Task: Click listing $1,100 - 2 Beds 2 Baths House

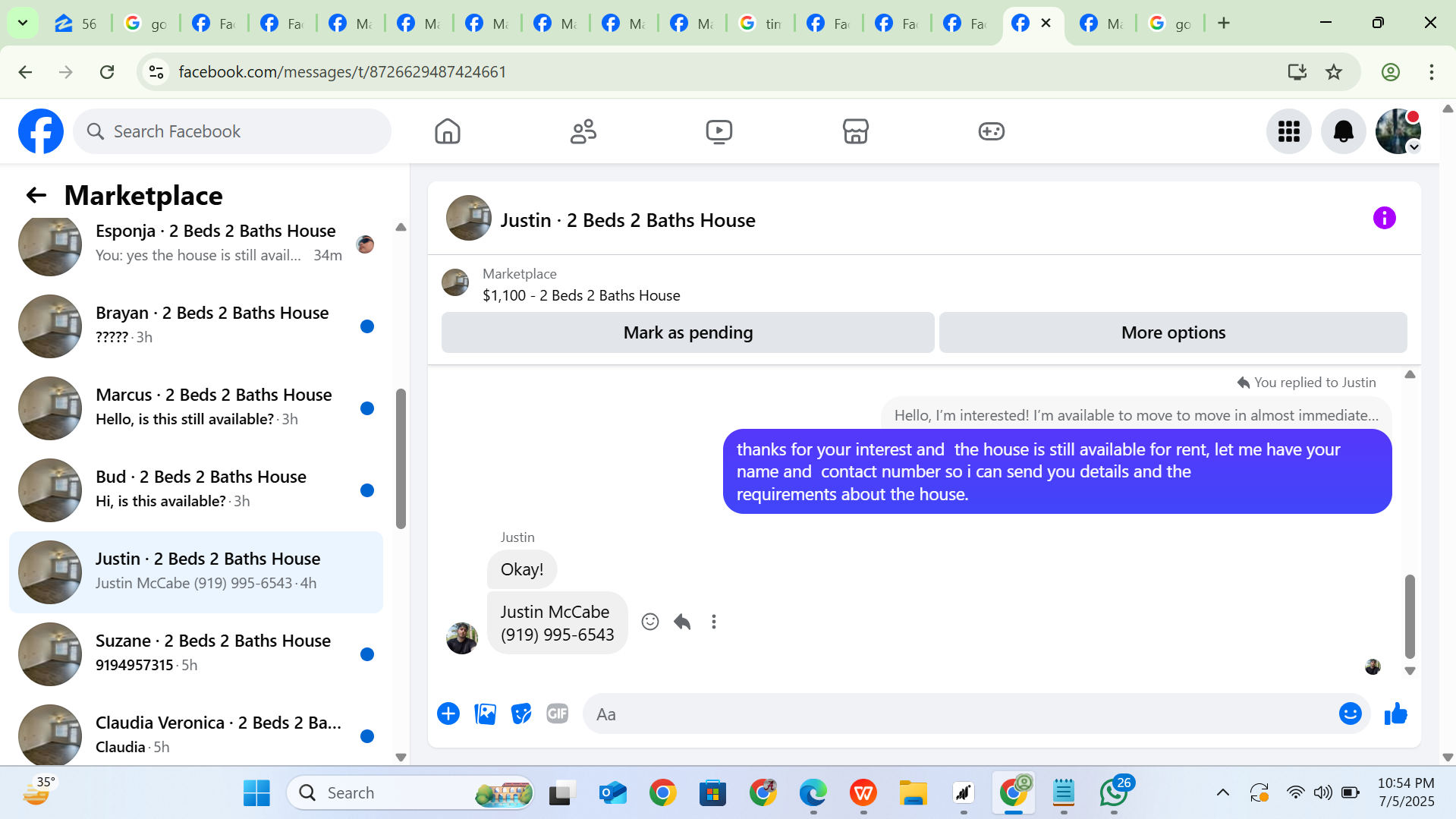Action: (x=581, y=295)
